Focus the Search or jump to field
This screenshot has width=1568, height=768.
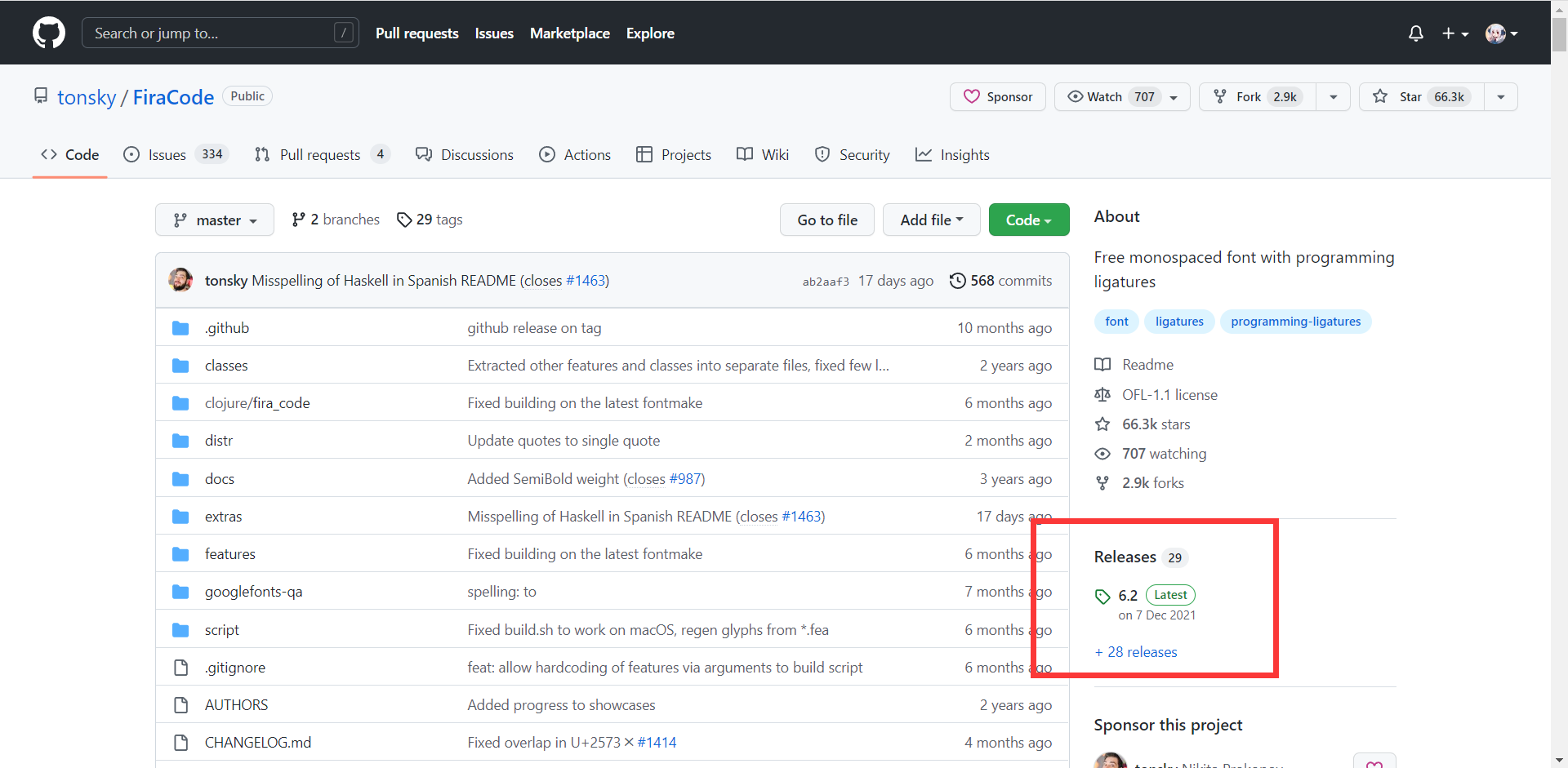(220, 33)
